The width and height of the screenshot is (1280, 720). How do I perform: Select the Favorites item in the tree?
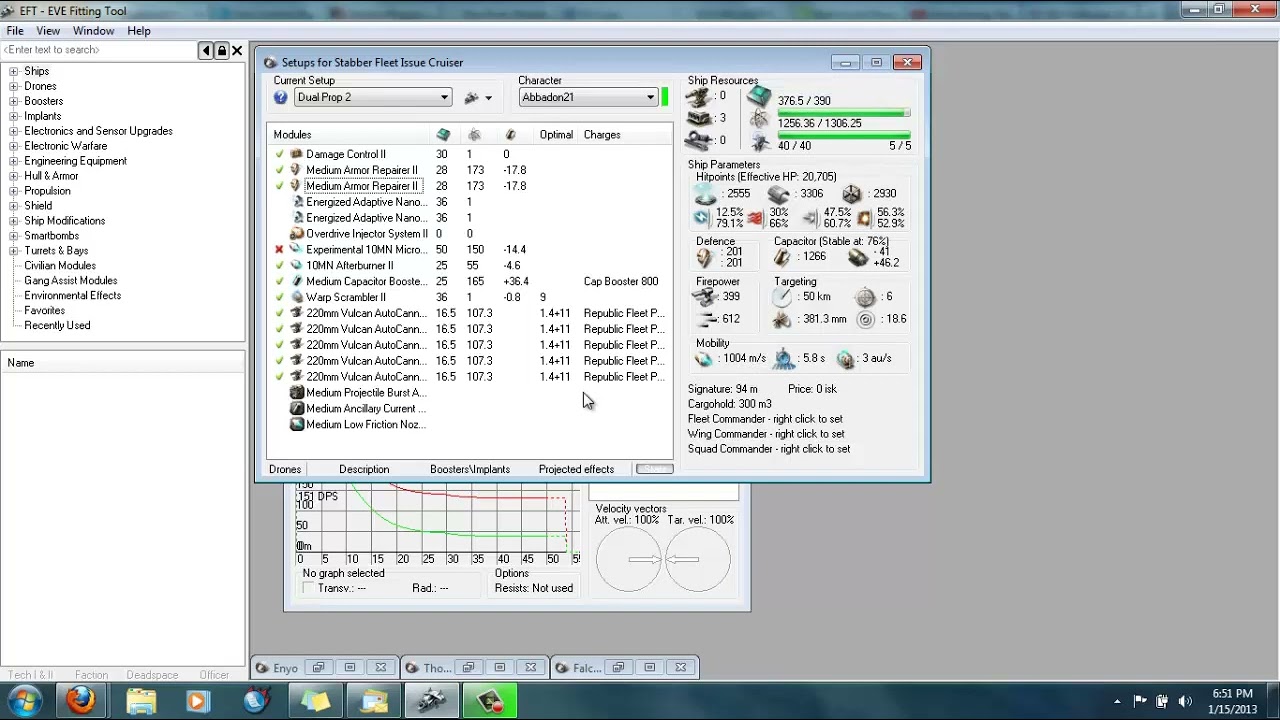pos(45,311)
